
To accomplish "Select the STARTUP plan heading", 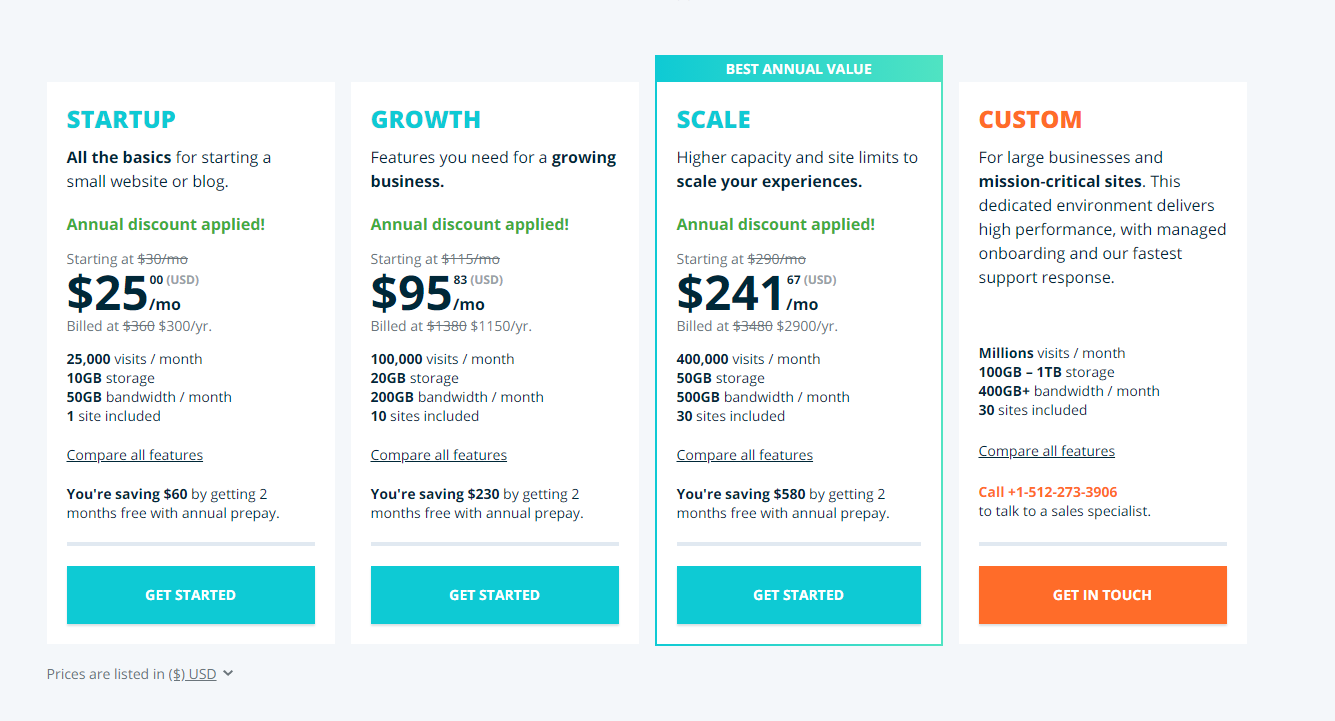I will point(121,120).
